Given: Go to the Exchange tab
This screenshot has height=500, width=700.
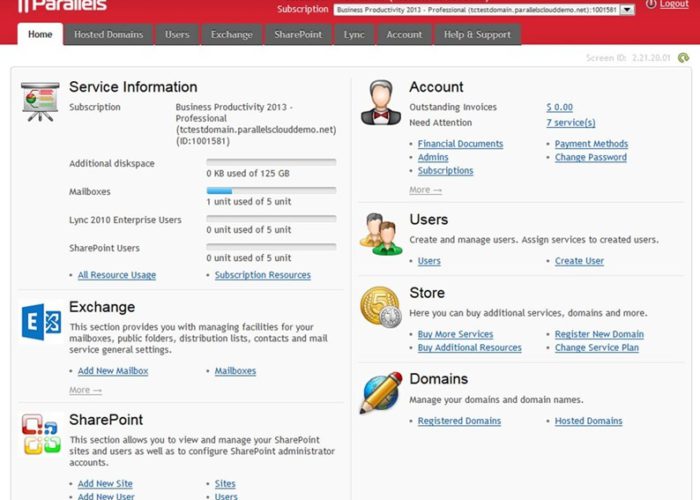Looking at the screenshot, I should [232, 34].
